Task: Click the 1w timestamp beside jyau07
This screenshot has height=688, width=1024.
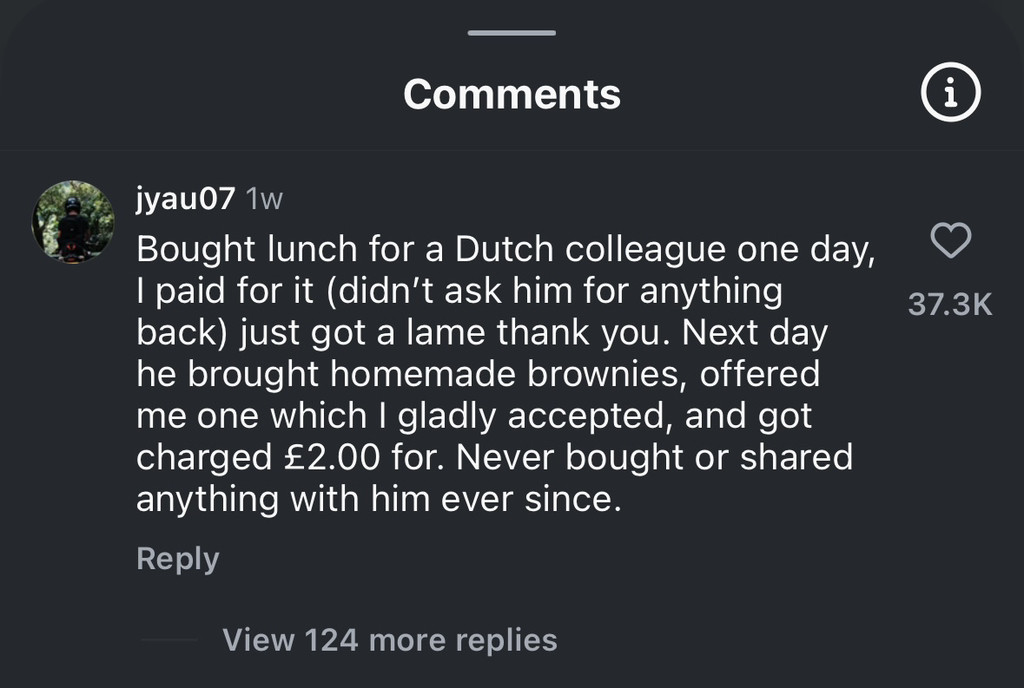Action: [x=264, y=200]
